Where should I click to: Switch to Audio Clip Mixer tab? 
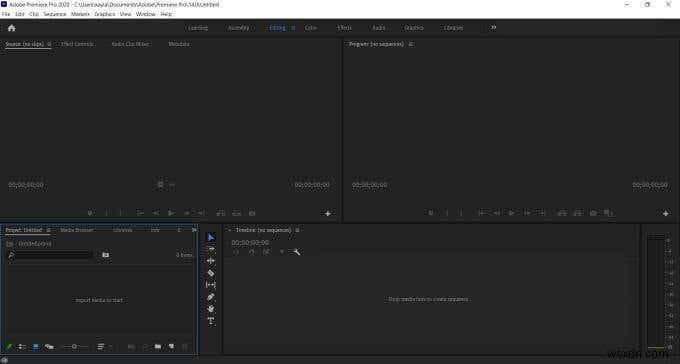point(130,44)
